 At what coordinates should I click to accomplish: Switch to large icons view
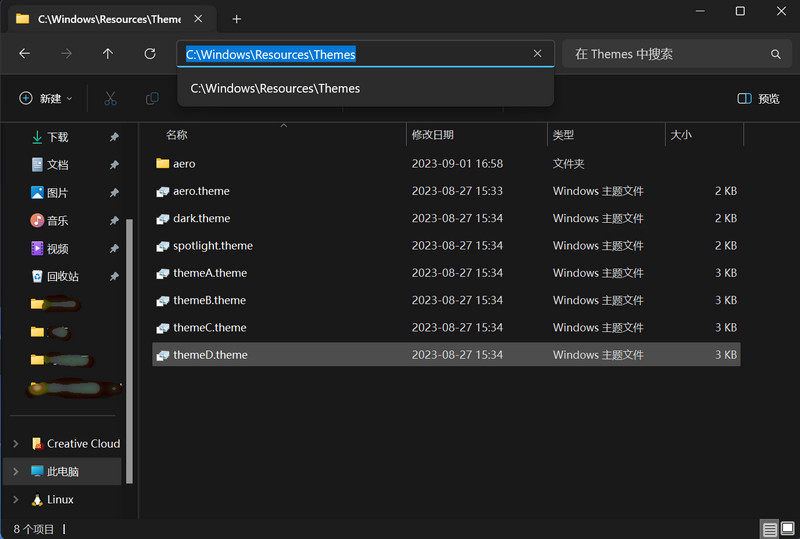[787, 529]
